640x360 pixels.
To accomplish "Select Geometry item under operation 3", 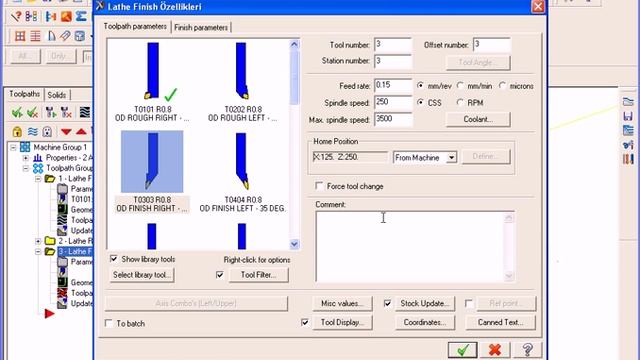I will (x=75, y=282).
